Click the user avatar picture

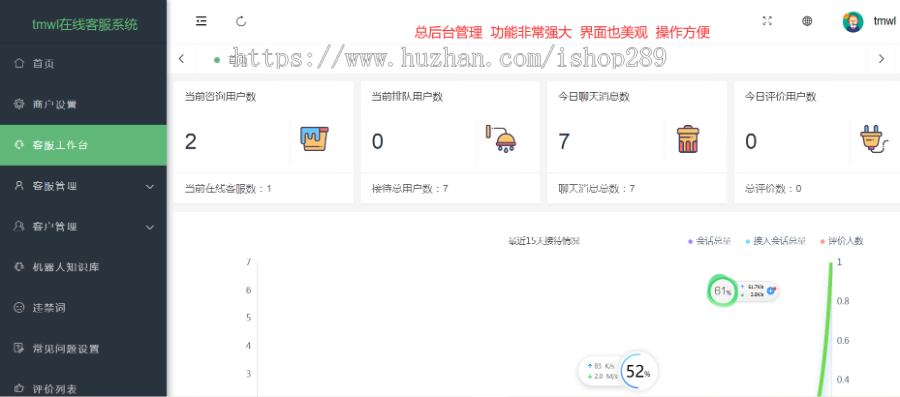tap(853, 21)
